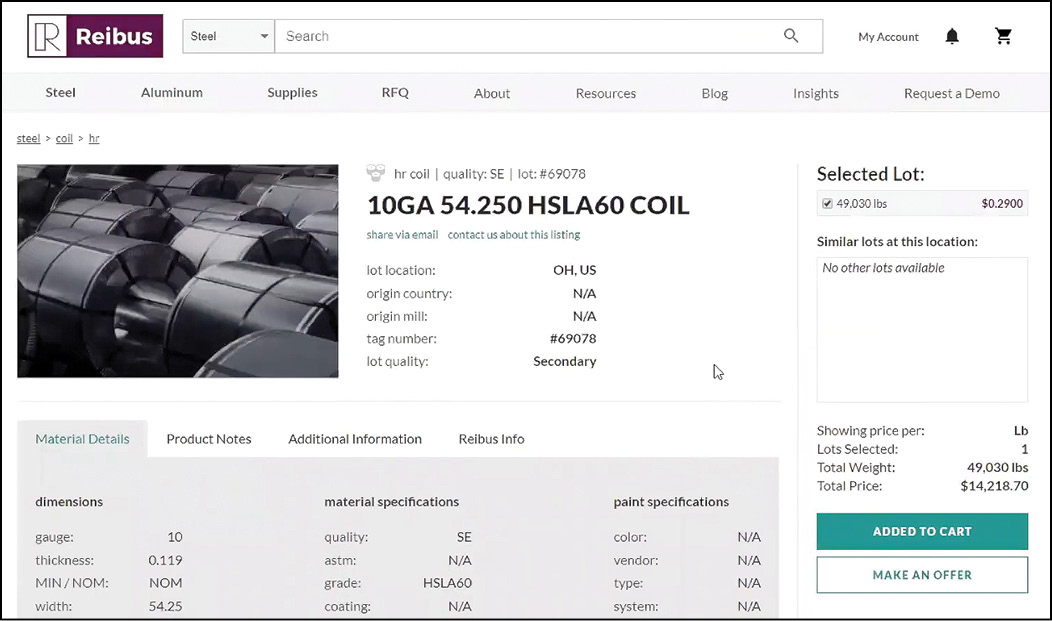1052x621 pixels.
Task: Open the Aluminum navigation menu
Action: pyautogui.click(x=172, y=93)
